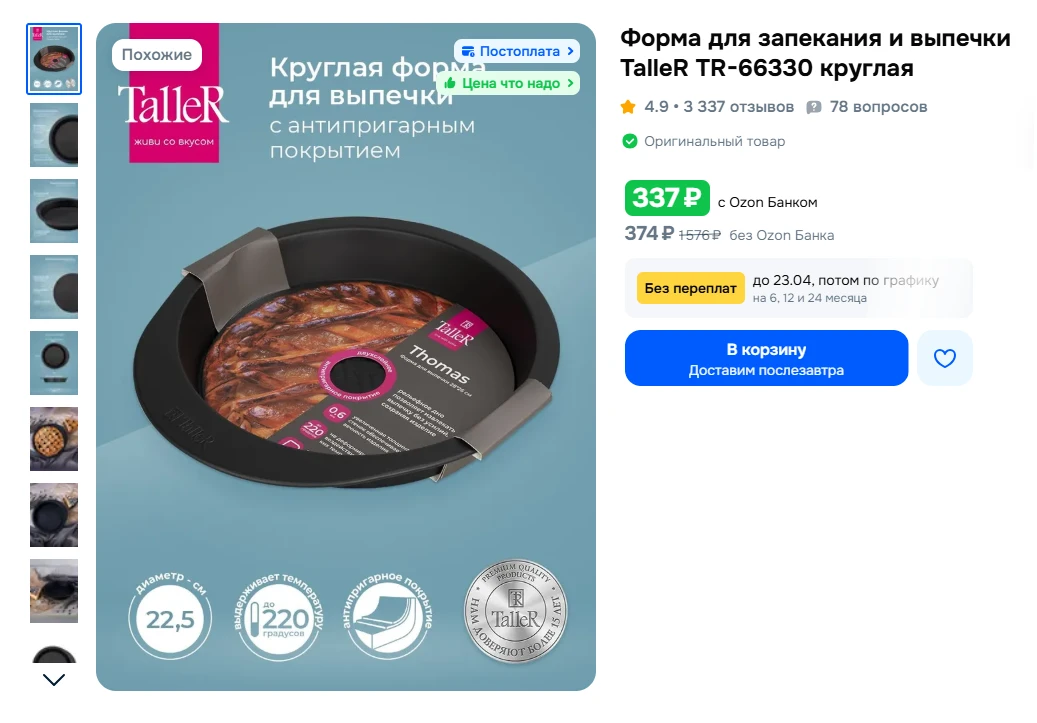The width and height of the screenshot is (1037, 723).
Task: Expand more thumbnails with down chevron
Action: pos(54,679)
